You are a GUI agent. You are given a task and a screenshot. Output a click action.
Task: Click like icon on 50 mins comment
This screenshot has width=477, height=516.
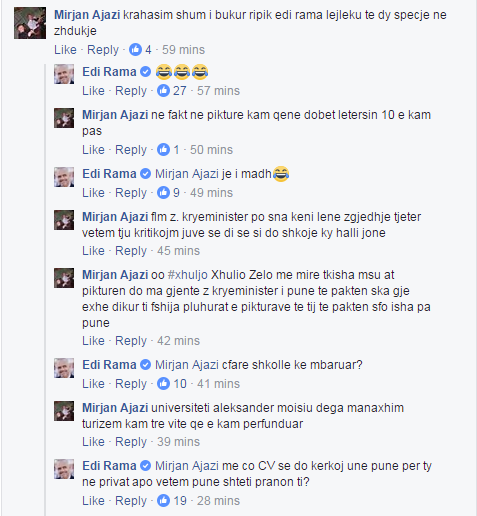163,149
